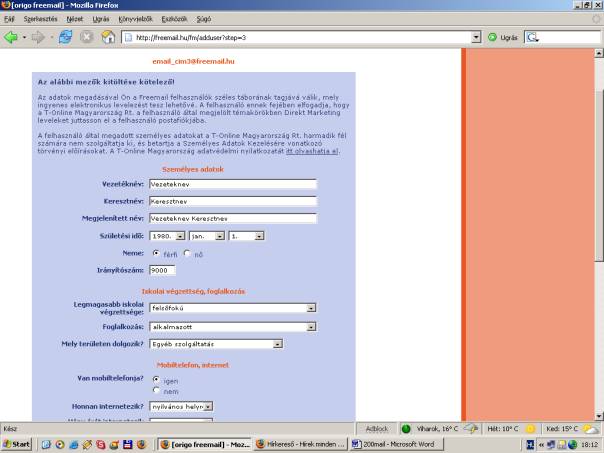Reload the page with the refresh icon
Image resolution: width=604 pixels, height=453 pixels.
(66, 37)
